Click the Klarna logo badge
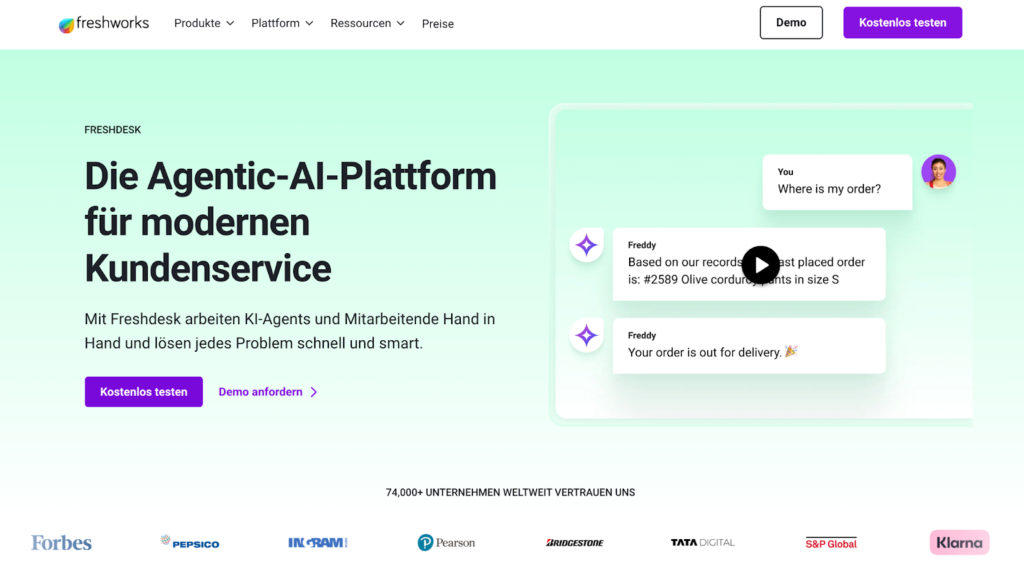The image size is (1024, 573). pos(959,543)
